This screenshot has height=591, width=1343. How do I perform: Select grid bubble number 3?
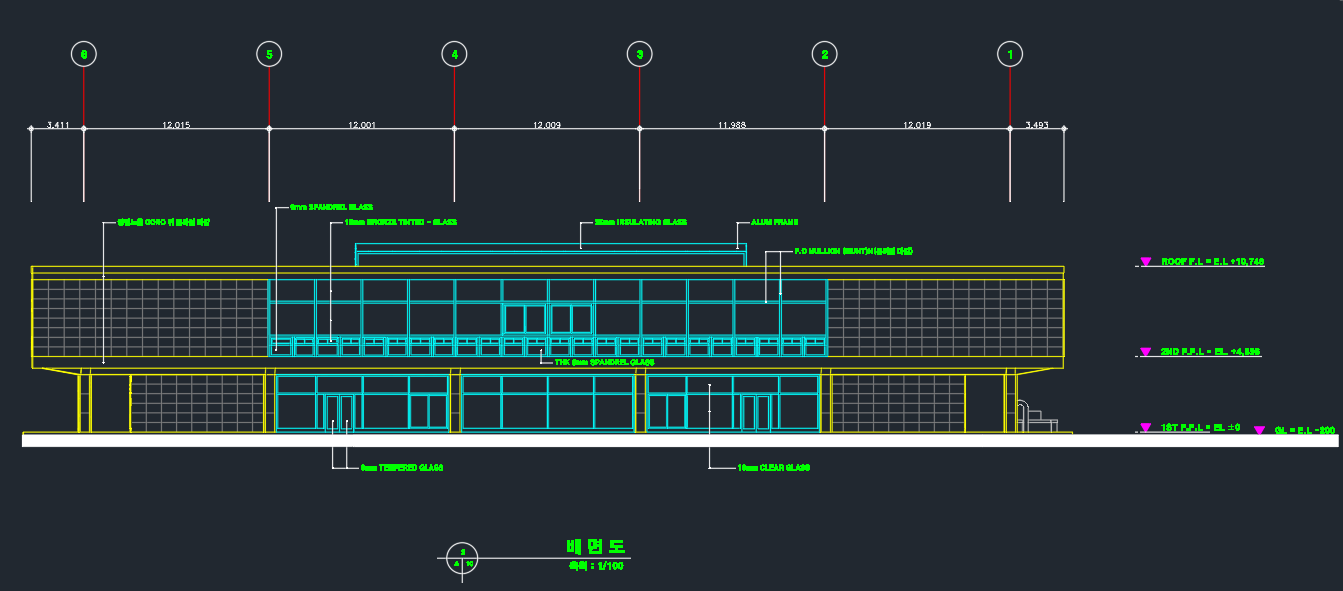coord(640,55)
